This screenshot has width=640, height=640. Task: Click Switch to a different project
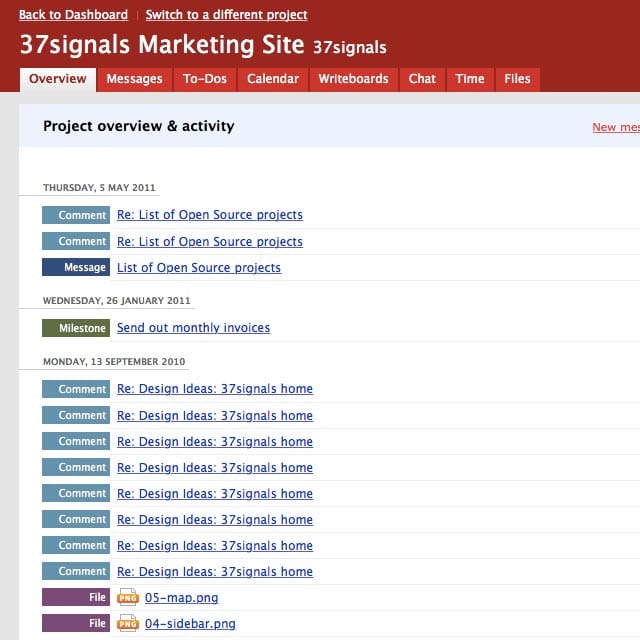click(226, 15)
